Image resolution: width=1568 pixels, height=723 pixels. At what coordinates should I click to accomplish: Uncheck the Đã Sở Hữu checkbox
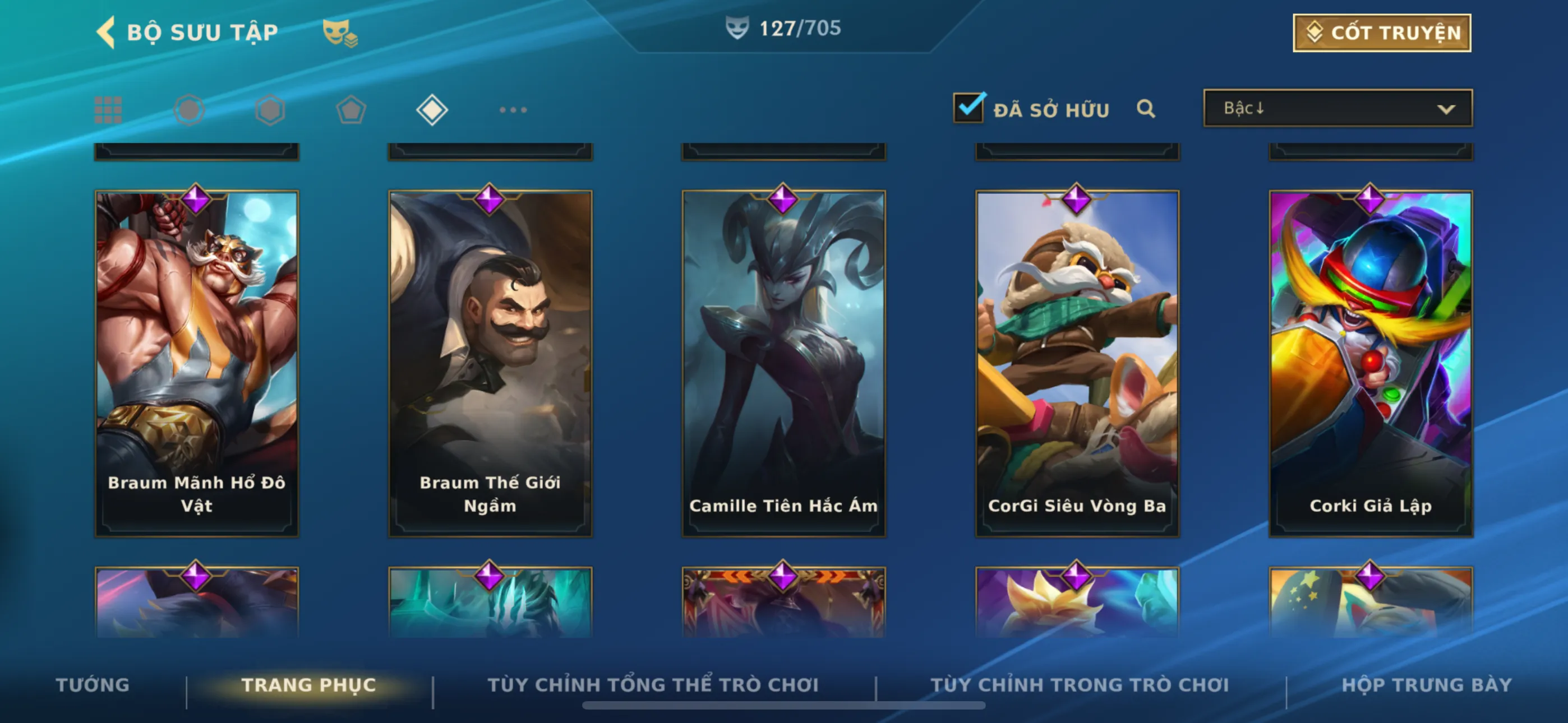point(968,108)
